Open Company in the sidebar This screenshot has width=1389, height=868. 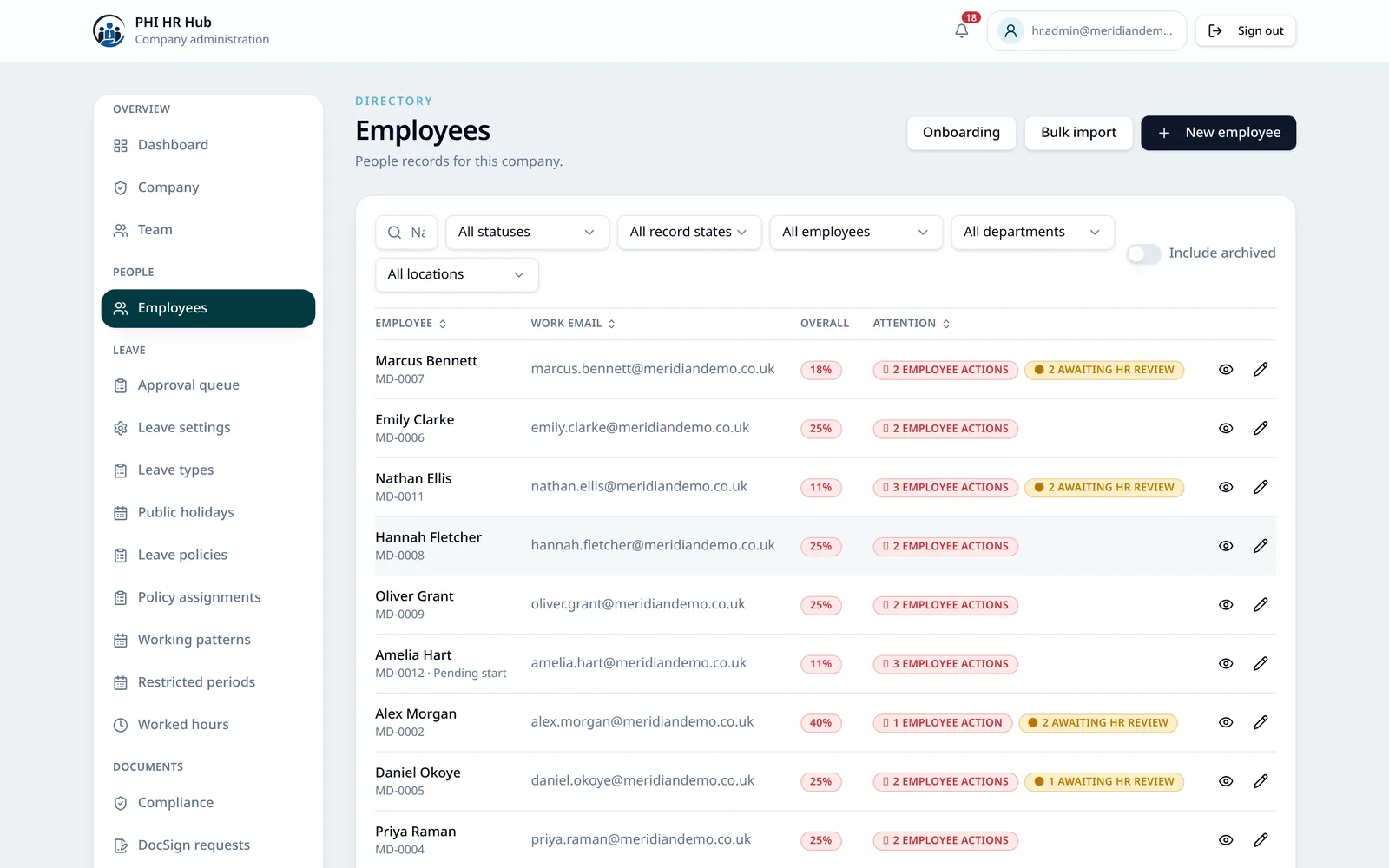[x=208, y=187]
